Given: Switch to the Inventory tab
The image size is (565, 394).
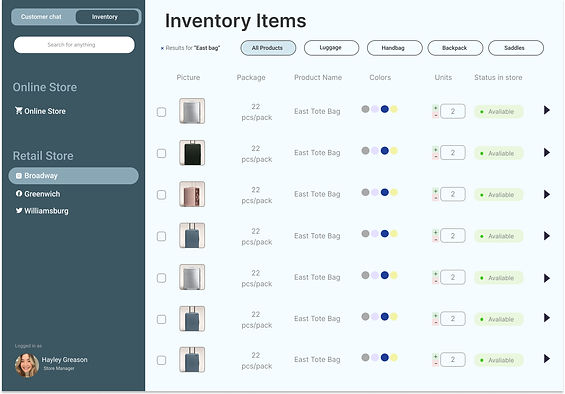Looking at the screenshot, I should click(x=107, y=17).
